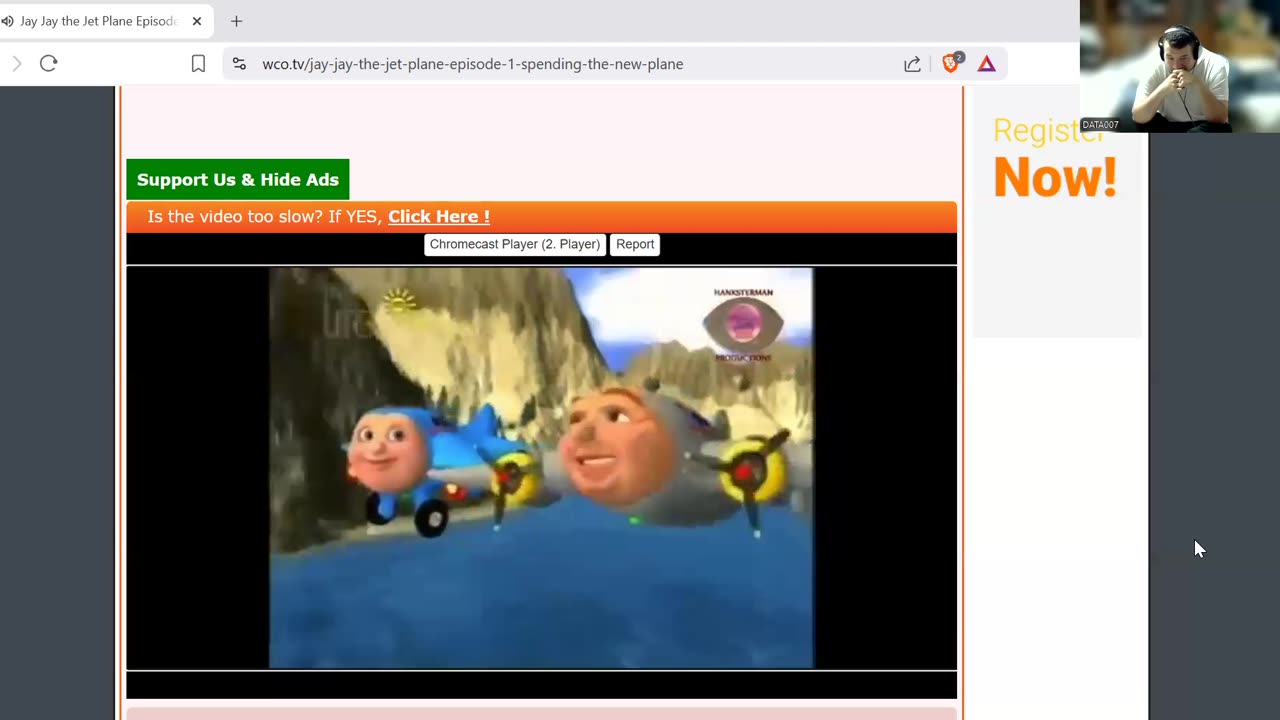
Task: Open a new tab with the plus button
Action: (x=236, y=21)
